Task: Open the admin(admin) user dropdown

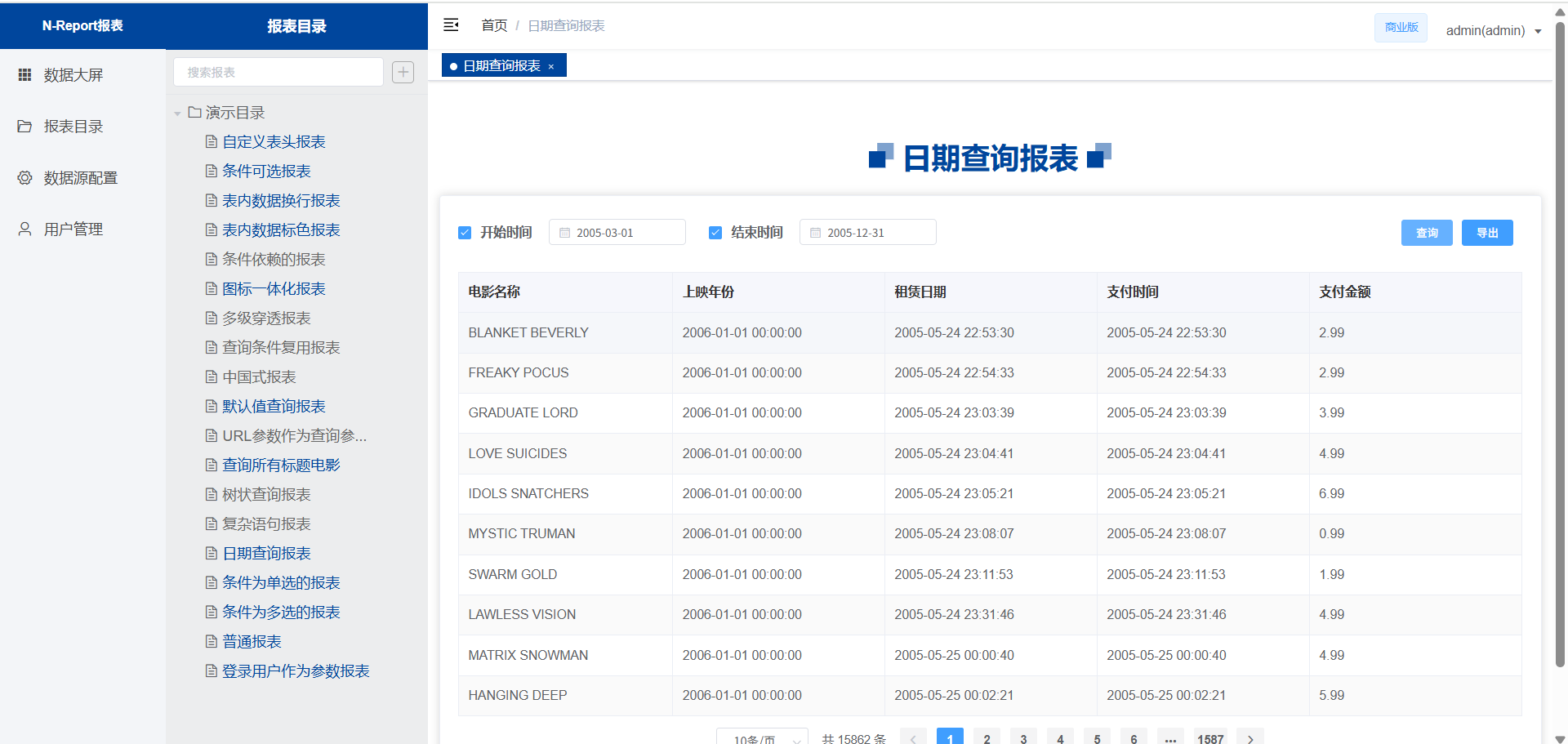Action: 1493,31
